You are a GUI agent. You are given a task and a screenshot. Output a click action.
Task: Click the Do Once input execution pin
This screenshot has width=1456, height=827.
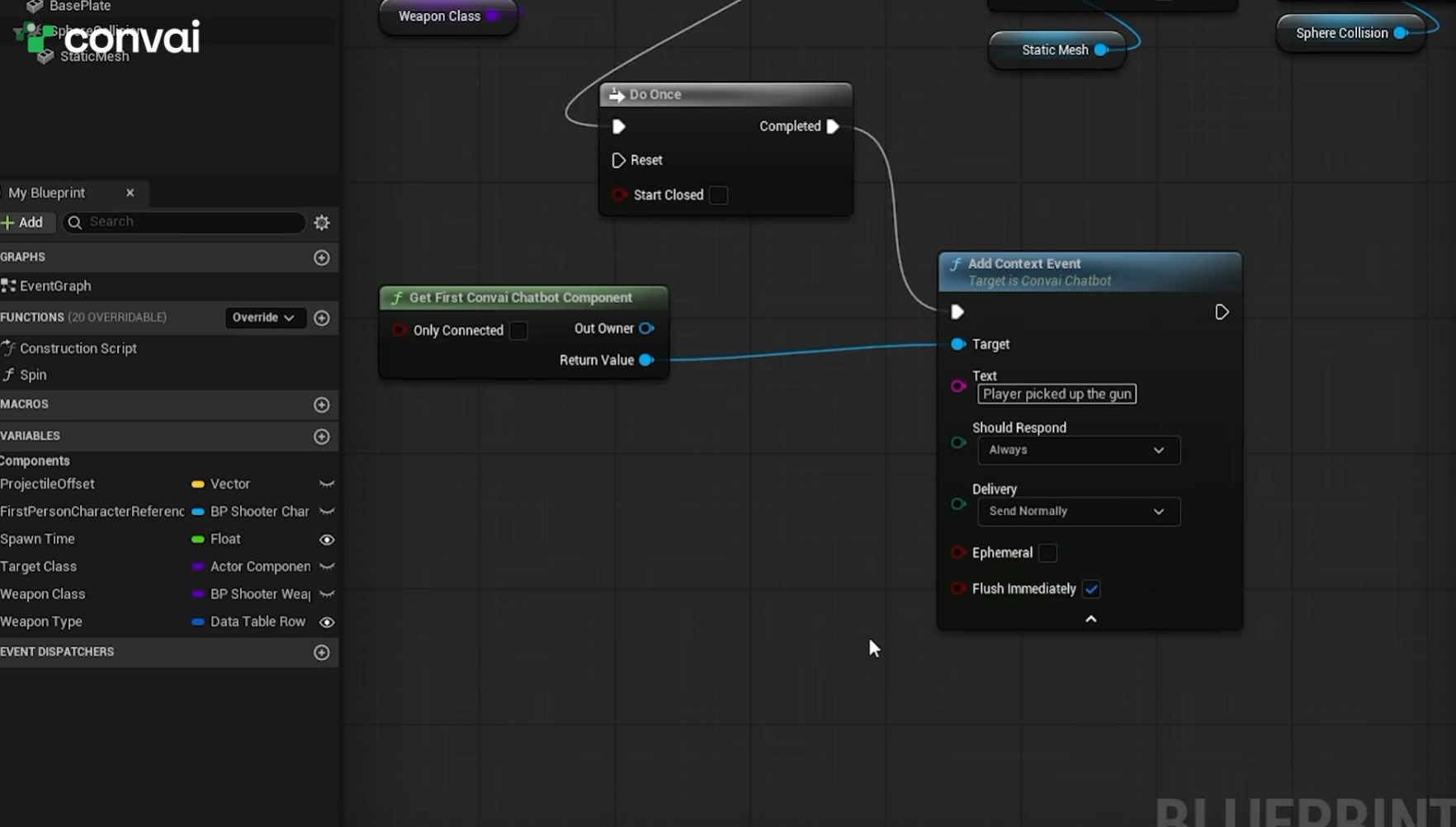pos(619,126)
